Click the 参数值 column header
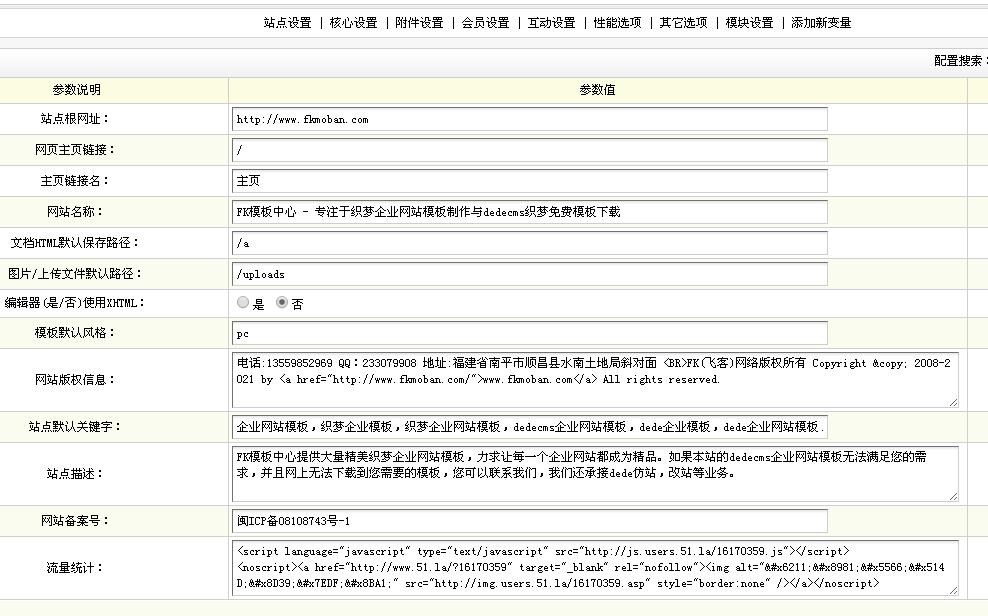The width and height of the screenshot is (988, 616). (597, 90)
